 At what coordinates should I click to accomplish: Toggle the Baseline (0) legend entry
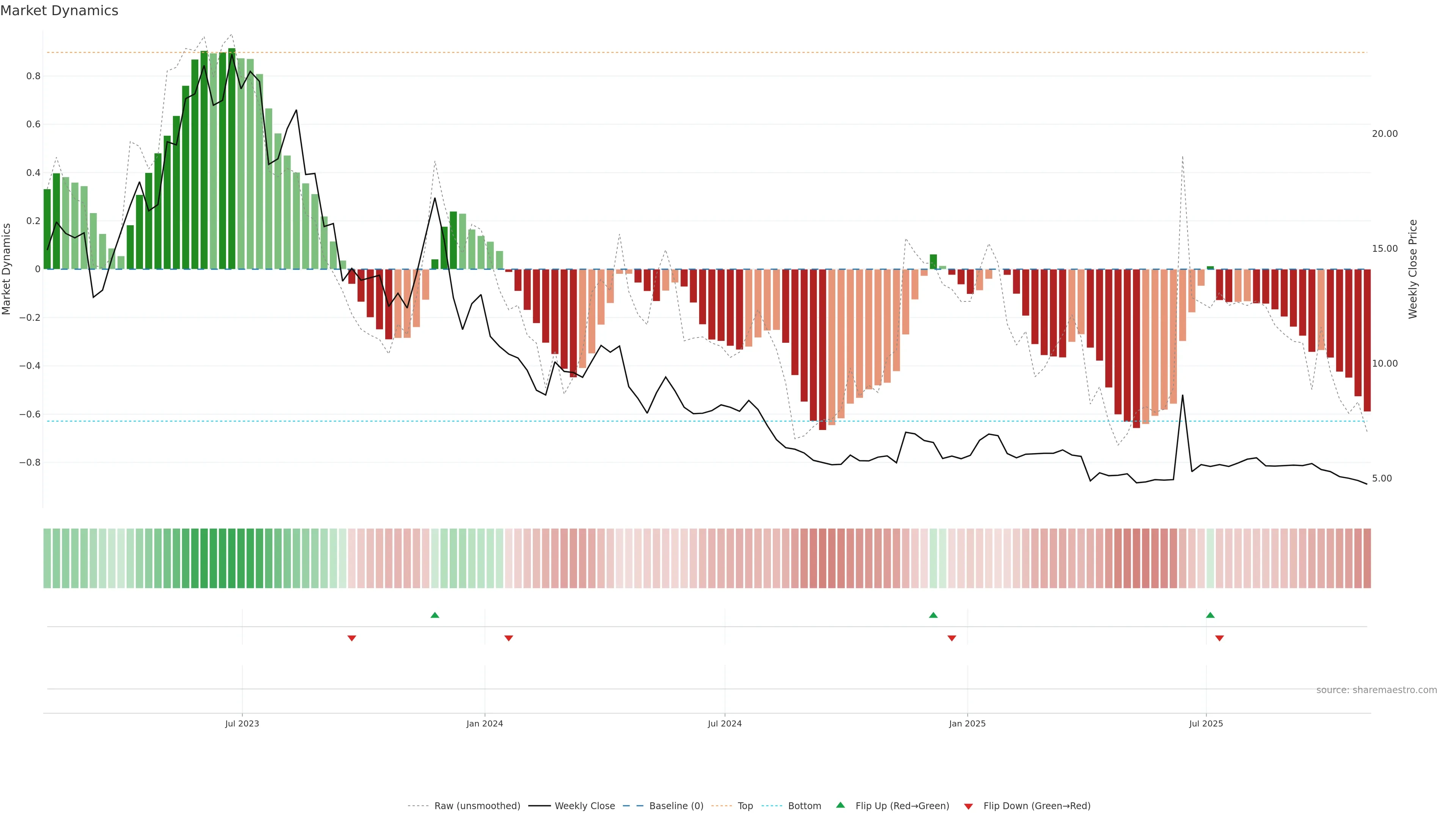point(676,806)
